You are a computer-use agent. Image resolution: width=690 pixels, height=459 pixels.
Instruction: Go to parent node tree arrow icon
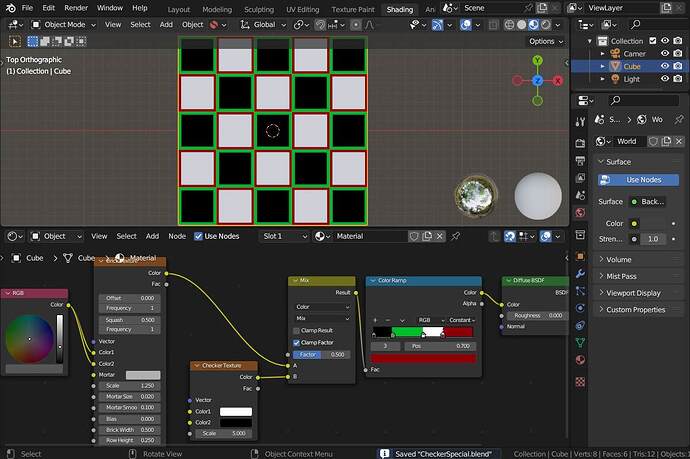click(495, 236)
